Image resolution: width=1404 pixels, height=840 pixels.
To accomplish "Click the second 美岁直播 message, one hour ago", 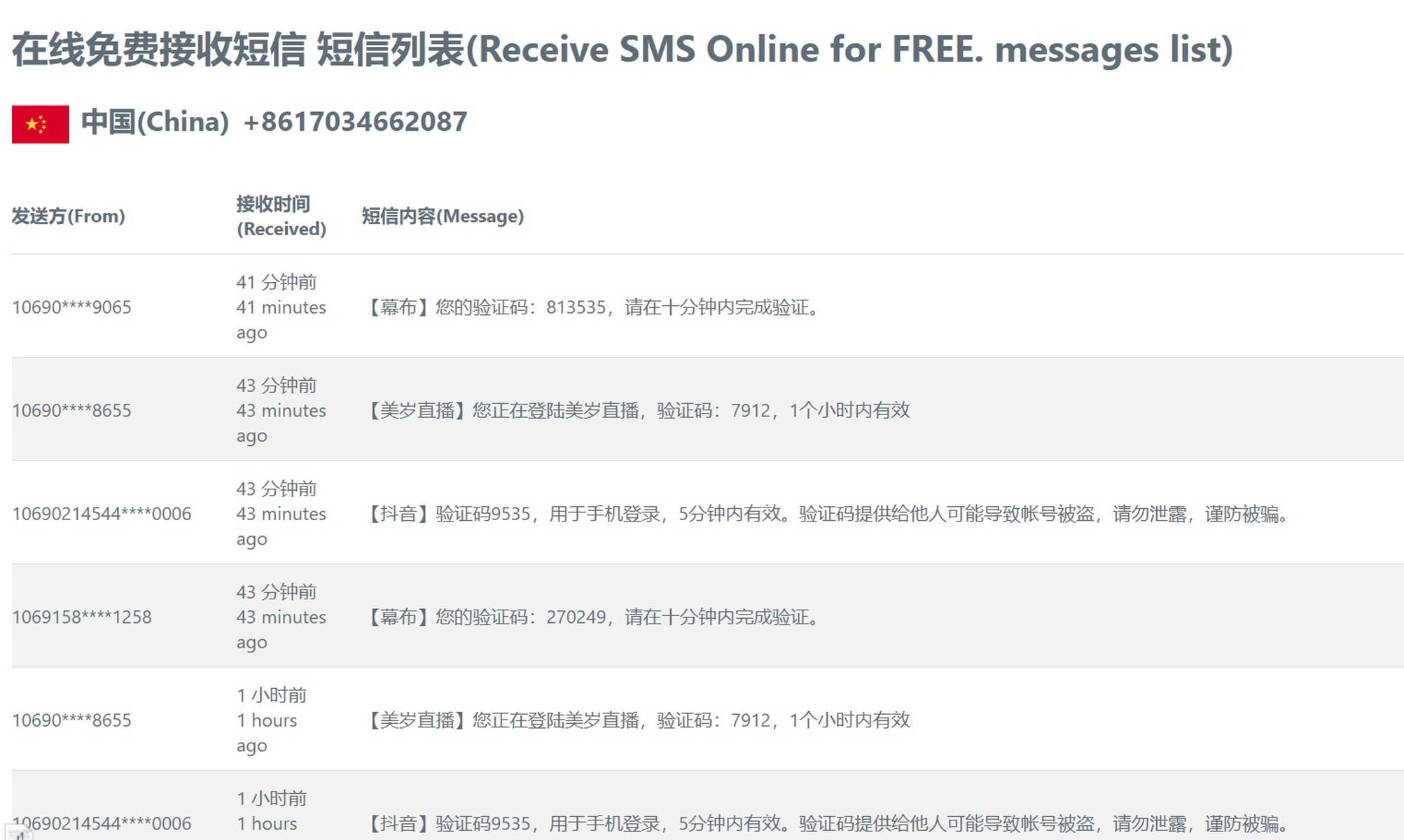I will [638, 720].
